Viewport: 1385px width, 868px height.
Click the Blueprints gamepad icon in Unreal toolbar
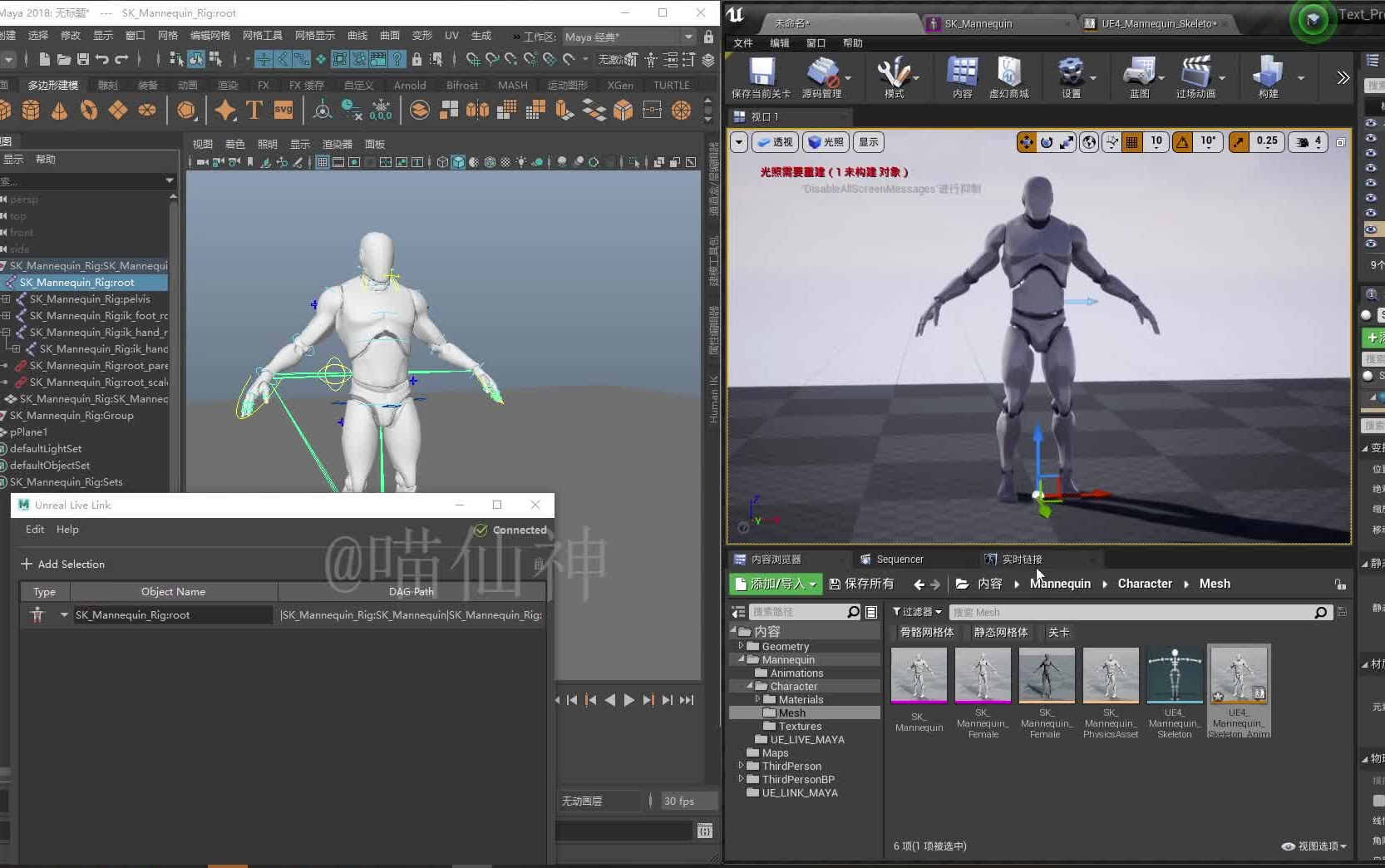(1139, 73)
